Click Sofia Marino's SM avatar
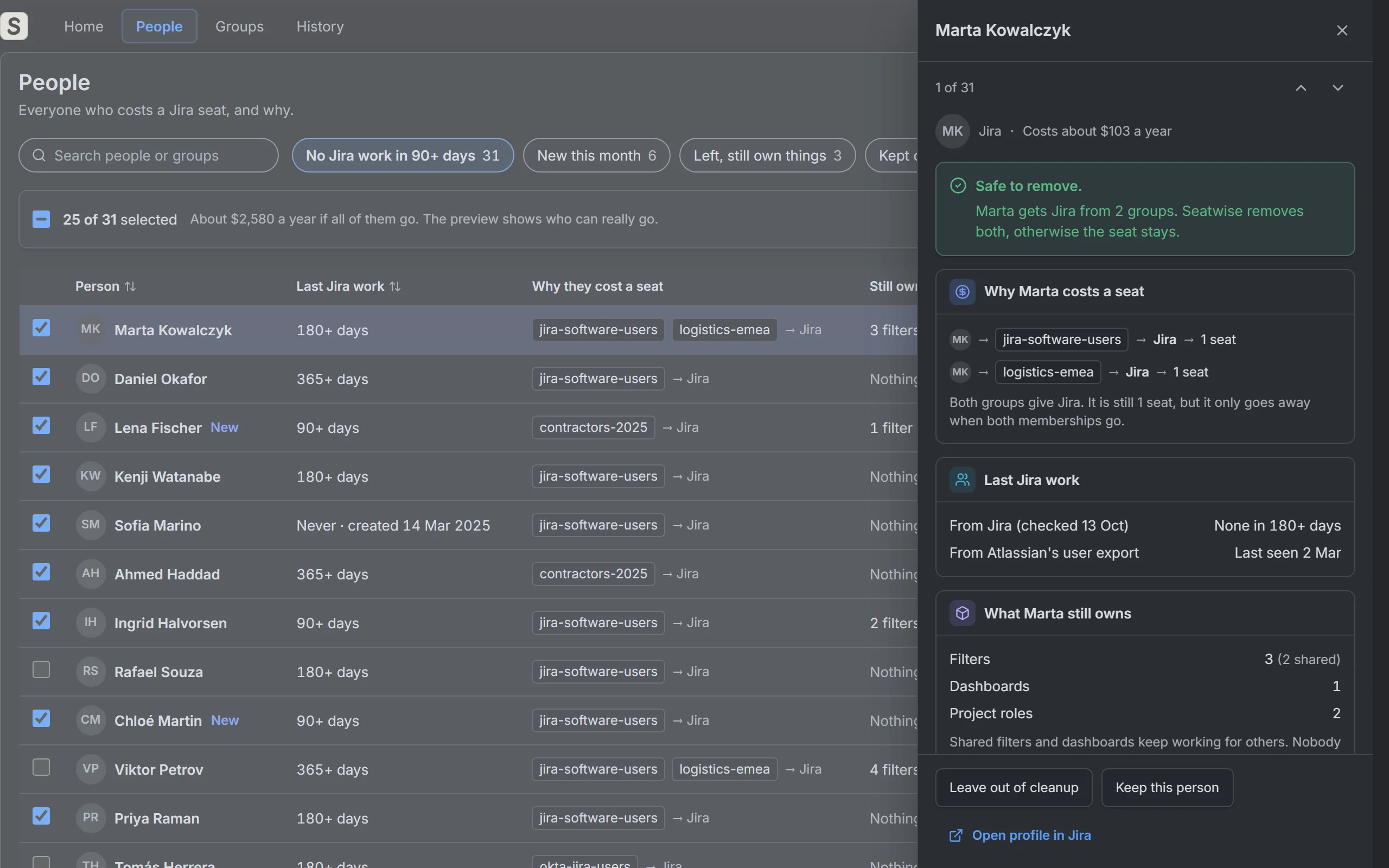This screenshot has width=1389, height=868. [91, 525]
